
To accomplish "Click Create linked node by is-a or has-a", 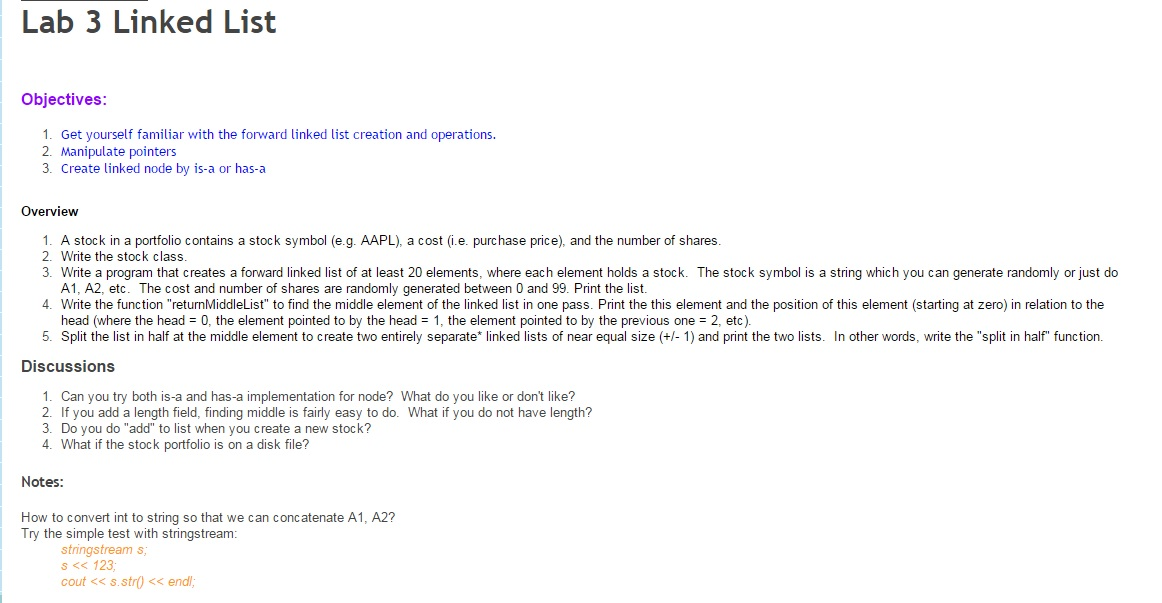I will click(x=163, y=168).
